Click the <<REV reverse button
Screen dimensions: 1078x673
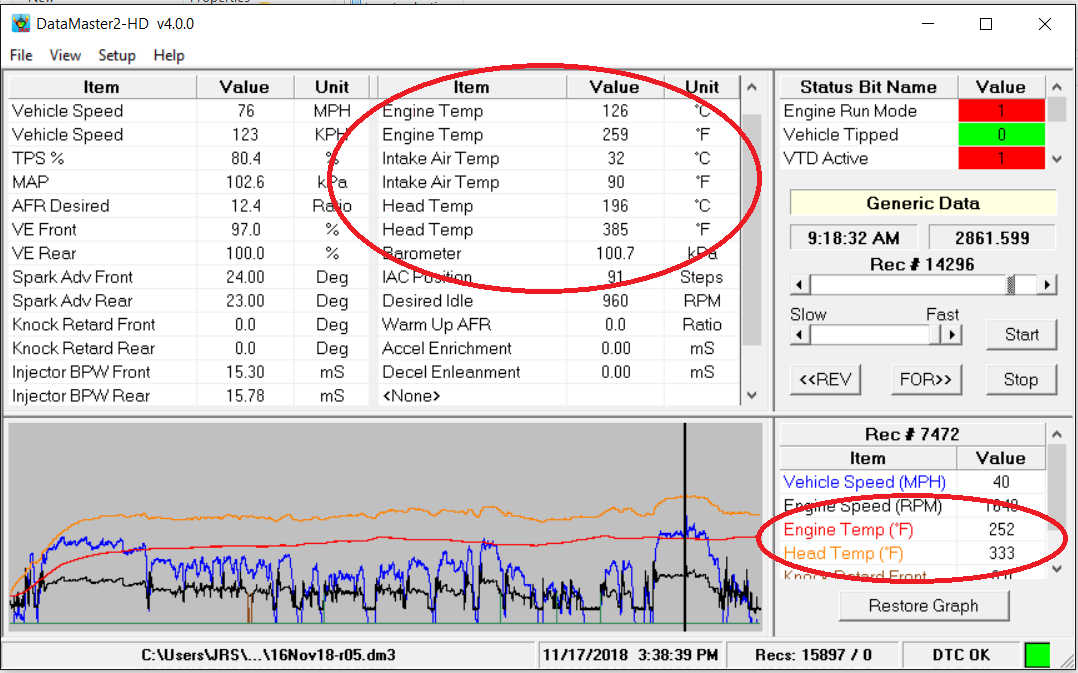(x=824, y=380)
